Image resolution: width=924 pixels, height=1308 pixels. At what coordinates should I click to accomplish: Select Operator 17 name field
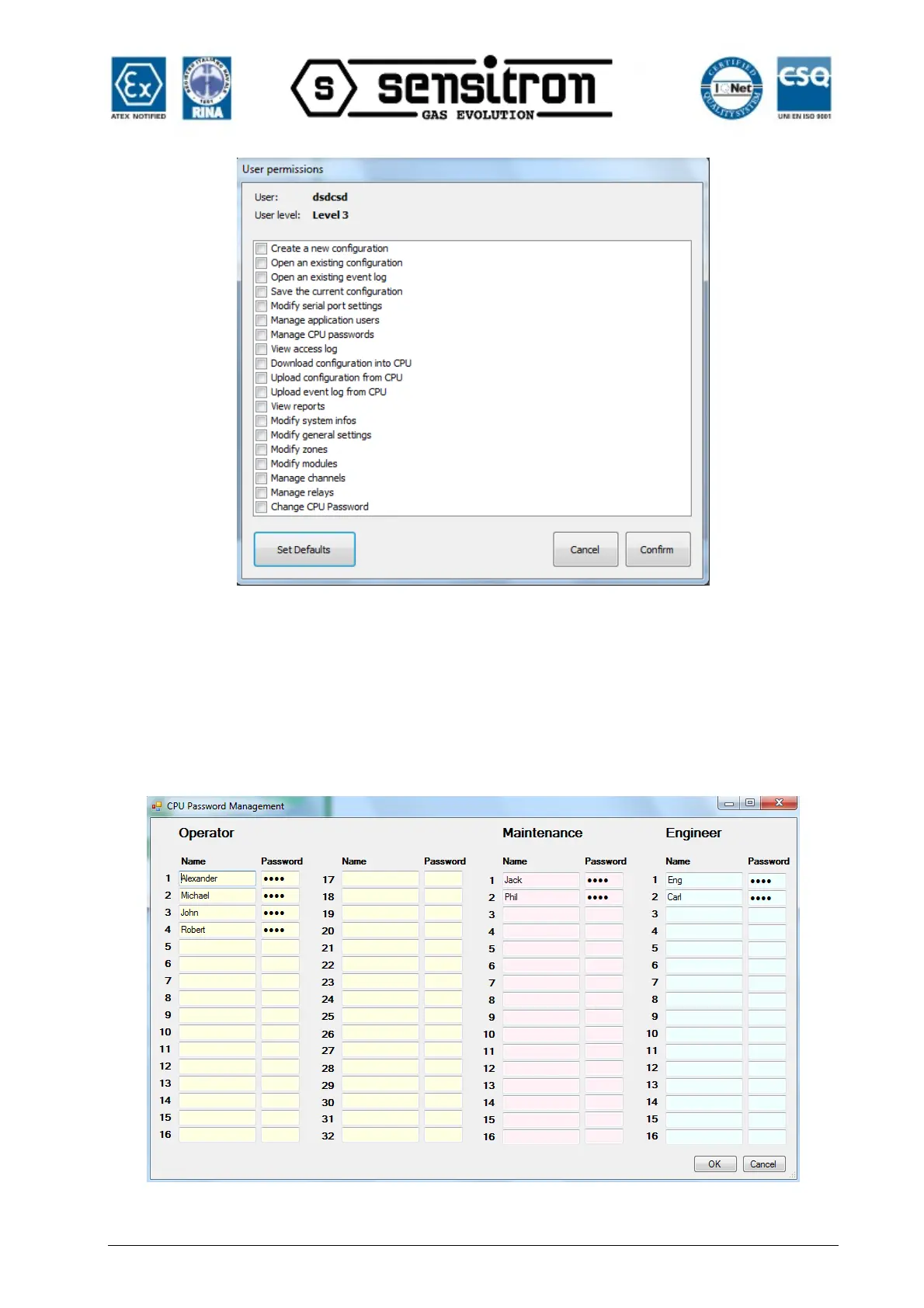[x=380, y=878]
